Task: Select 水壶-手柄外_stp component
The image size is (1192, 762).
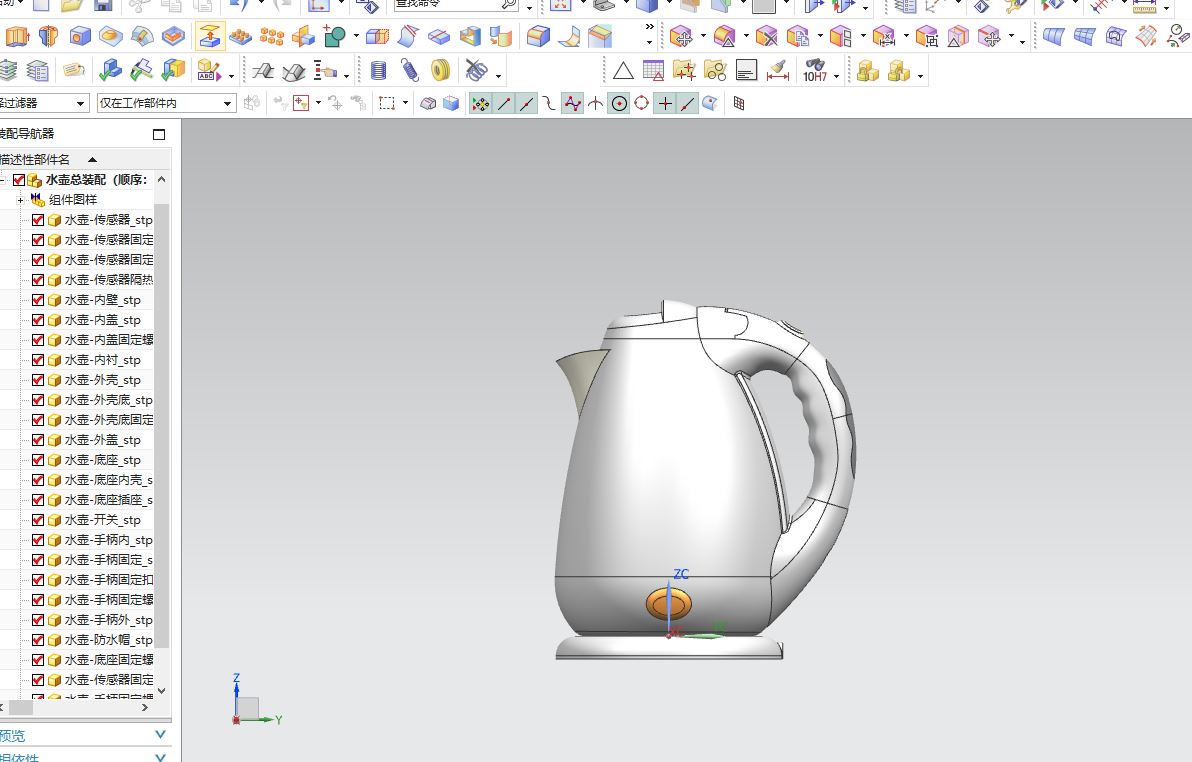Action: point(109,620)
